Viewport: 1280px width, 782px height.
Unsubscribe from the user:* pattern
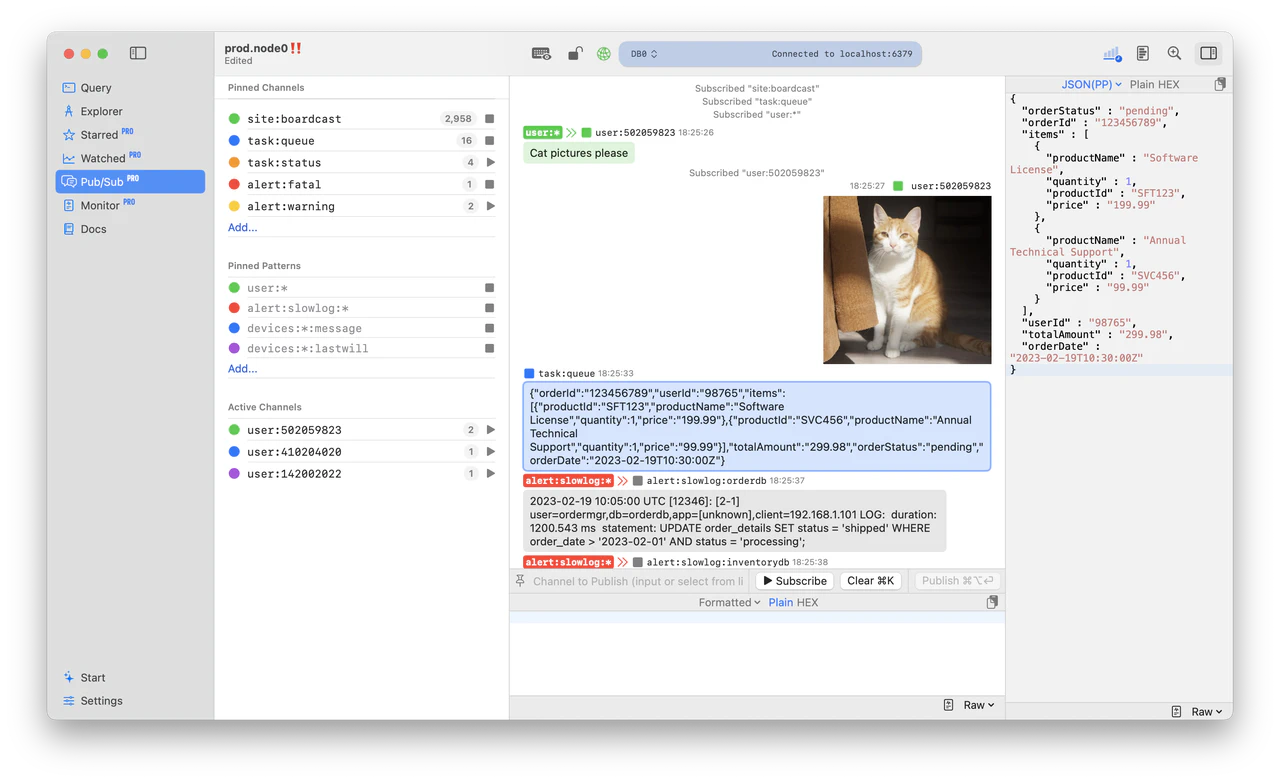487,287
